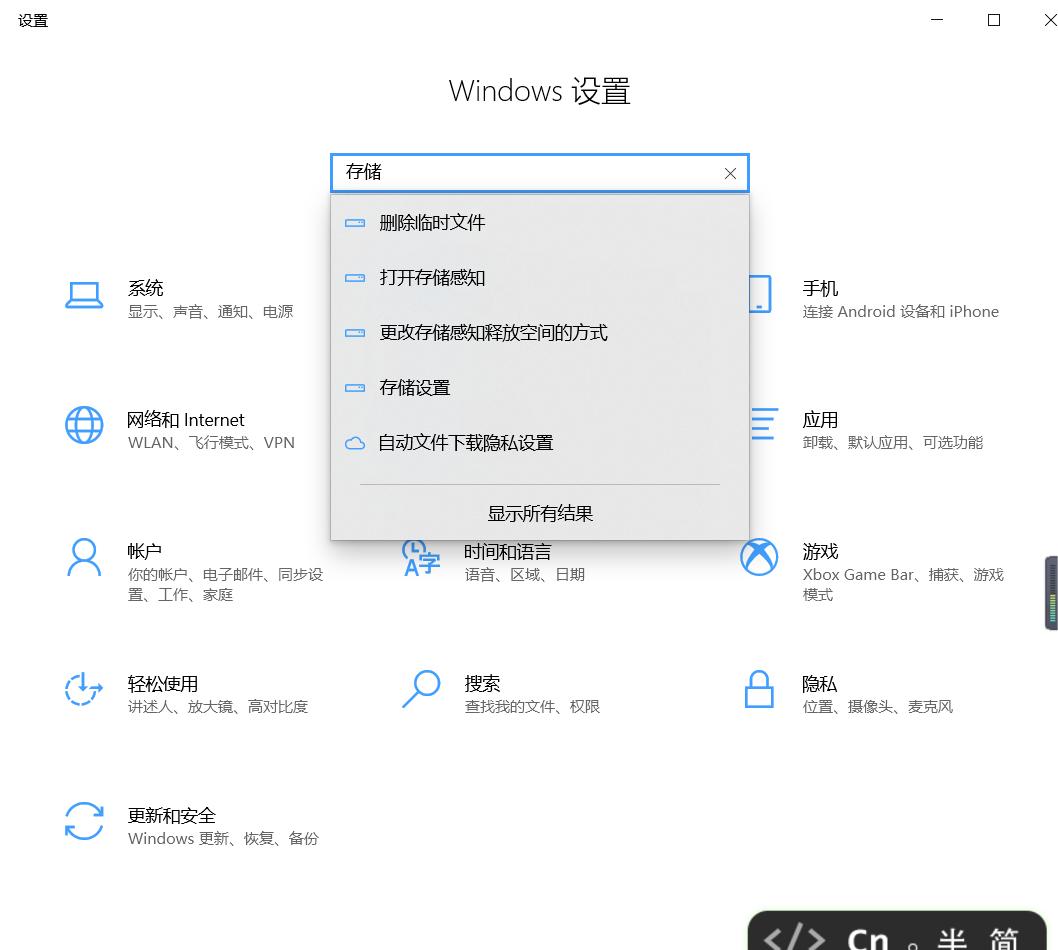Click the 轻松使用 dial icon
This screenshot has height=950, width=1058.
(84, 690)
